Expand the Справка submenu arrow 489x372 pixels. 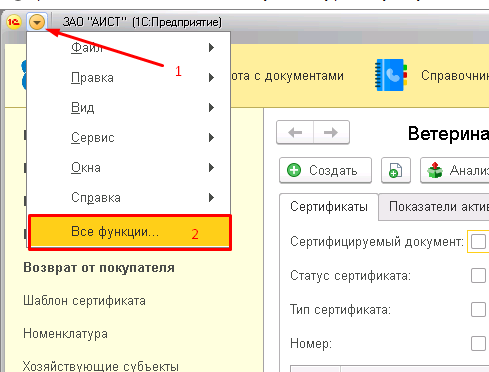click(211, 198)
